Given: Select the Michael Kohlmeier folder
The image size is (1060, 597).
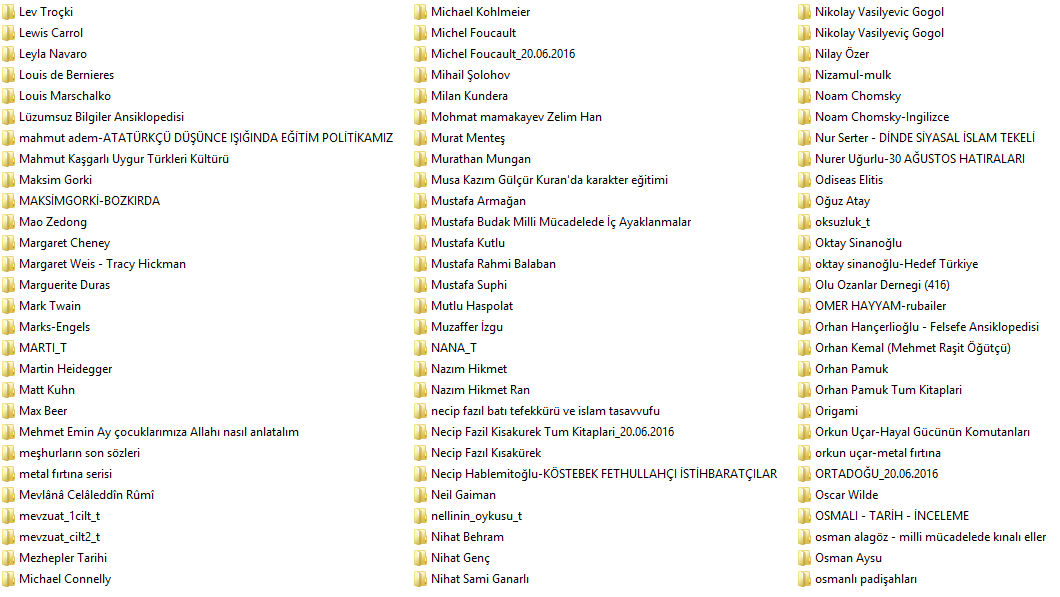Looking at the screenshot, I should click(480, 12).
